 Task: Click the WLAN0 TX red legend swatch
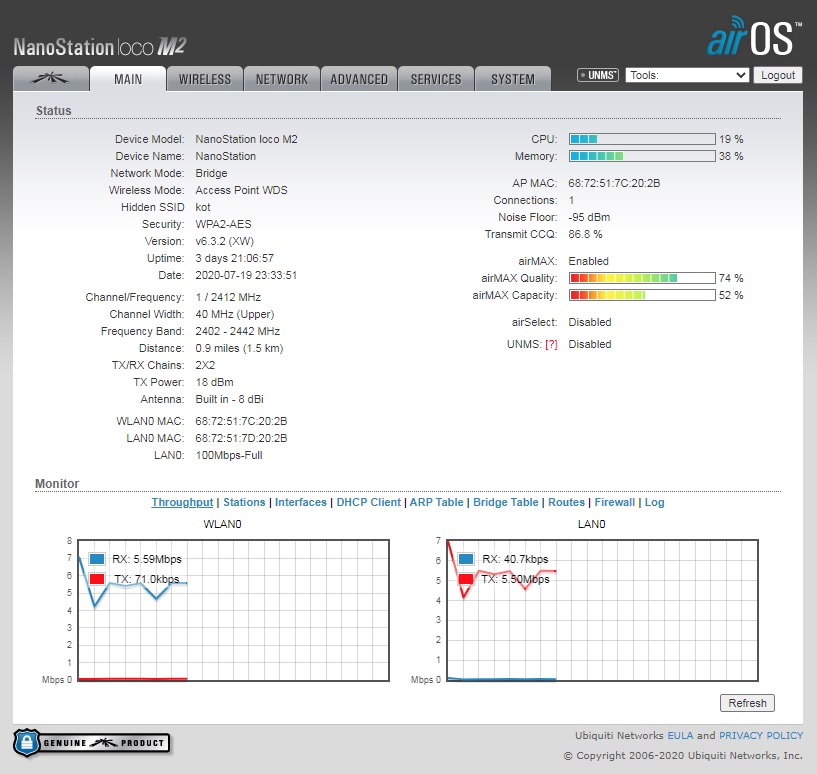tap(97, 579)
